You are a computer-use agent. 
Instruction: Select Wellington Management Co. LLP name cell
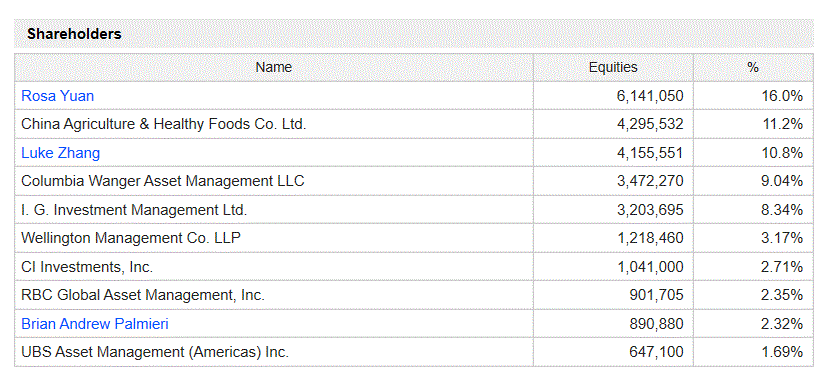coord(274,238)
